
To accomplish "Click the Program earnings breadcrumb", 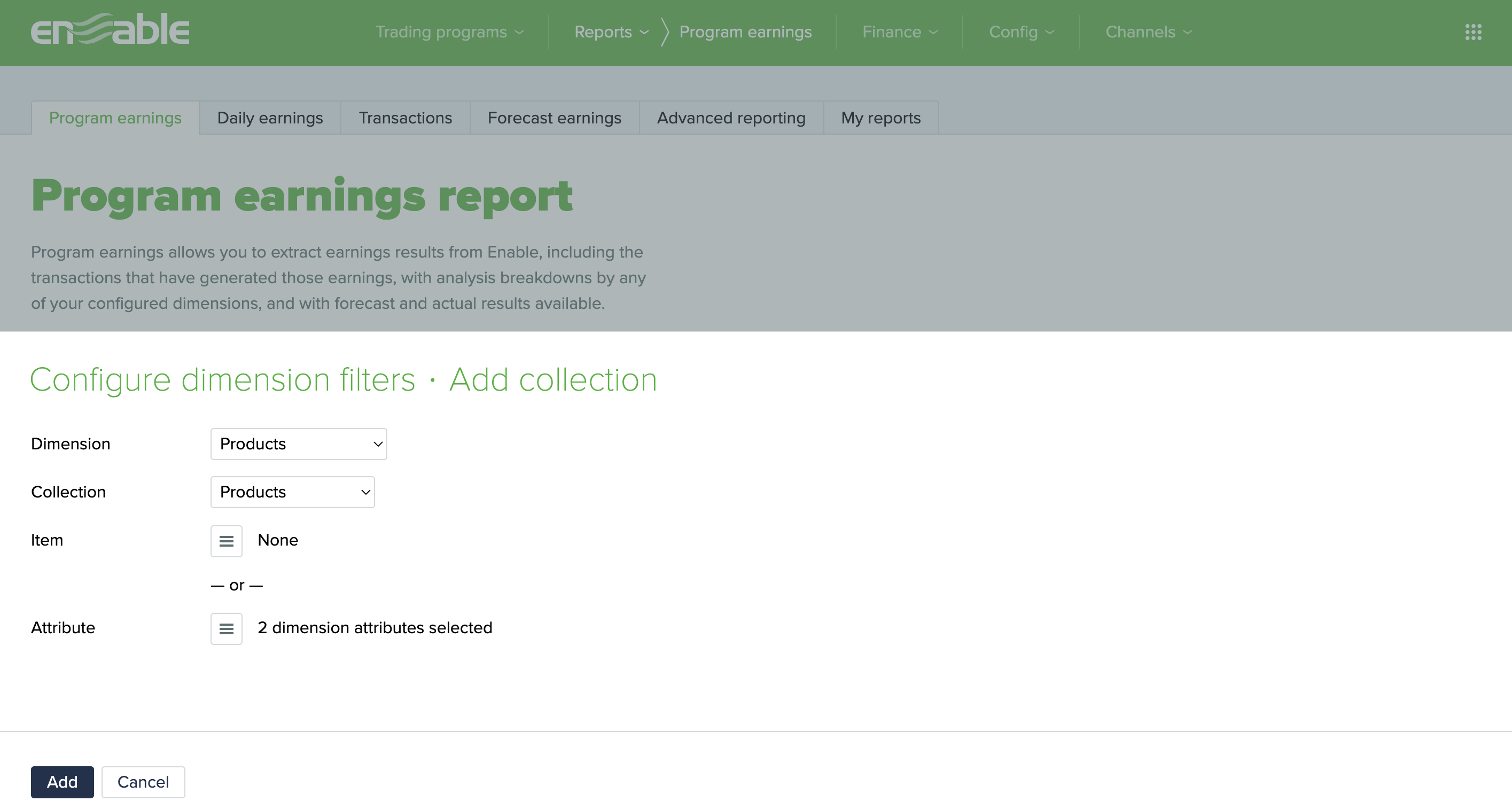I will [x=745, y=32].
